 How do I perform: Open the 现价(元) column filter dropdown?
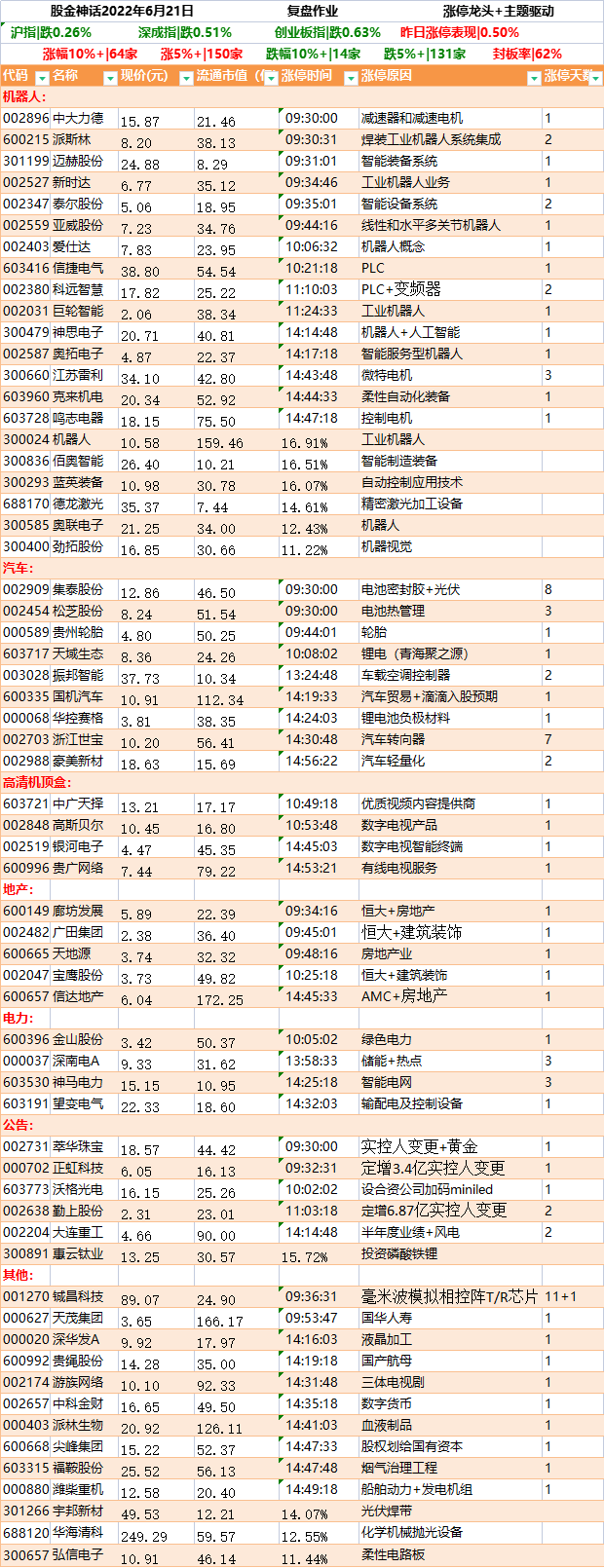(x=186, y=78)
